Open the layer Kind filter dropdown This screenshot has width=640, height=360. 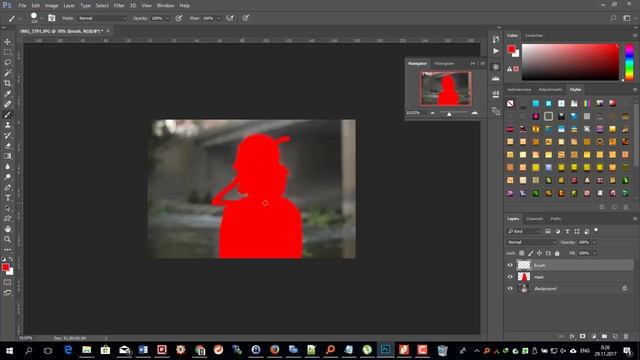[x=524, y=231]
